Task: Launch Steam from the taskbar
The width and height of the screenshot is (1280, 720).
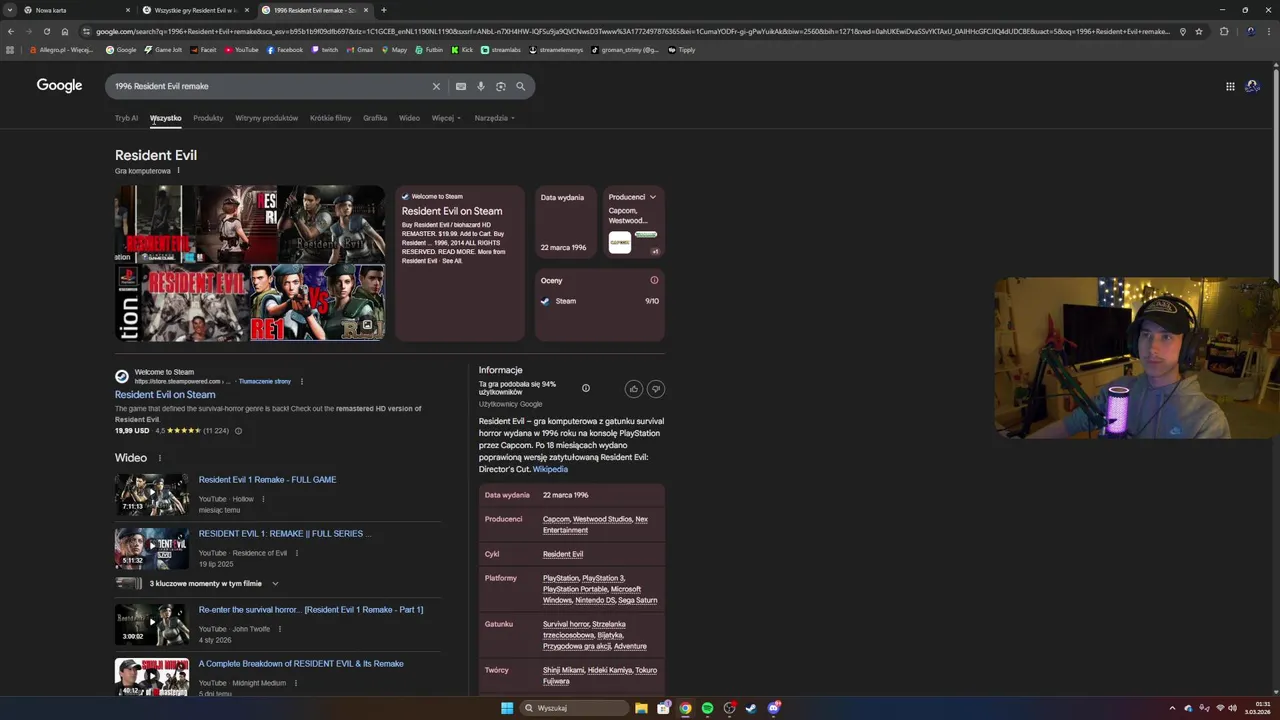Action: point(751,708)
